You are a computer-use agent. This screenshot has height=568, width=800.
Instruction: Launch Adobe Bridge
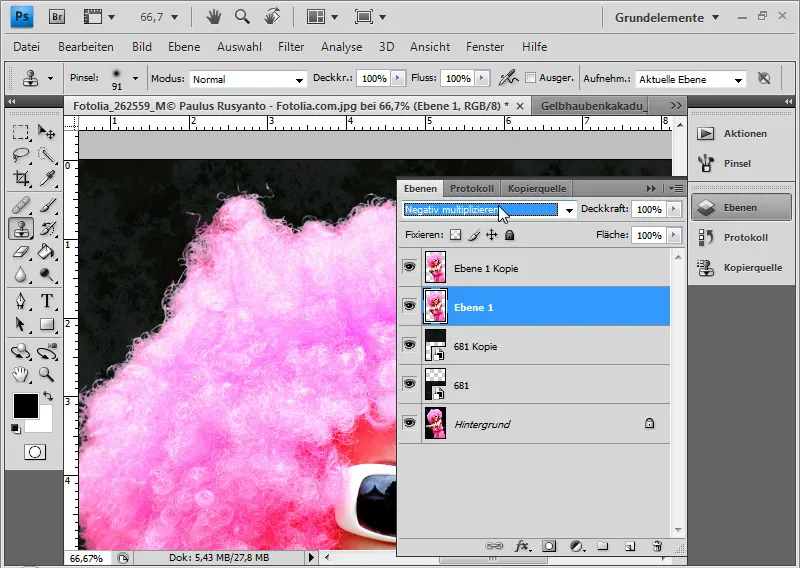(x=57, y=17)
